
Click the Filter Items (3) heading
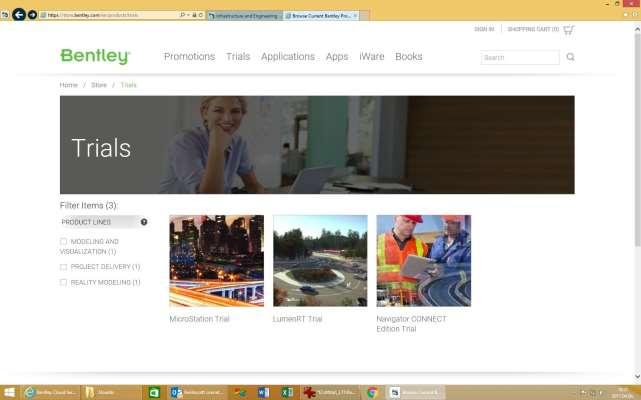point(88,205)
